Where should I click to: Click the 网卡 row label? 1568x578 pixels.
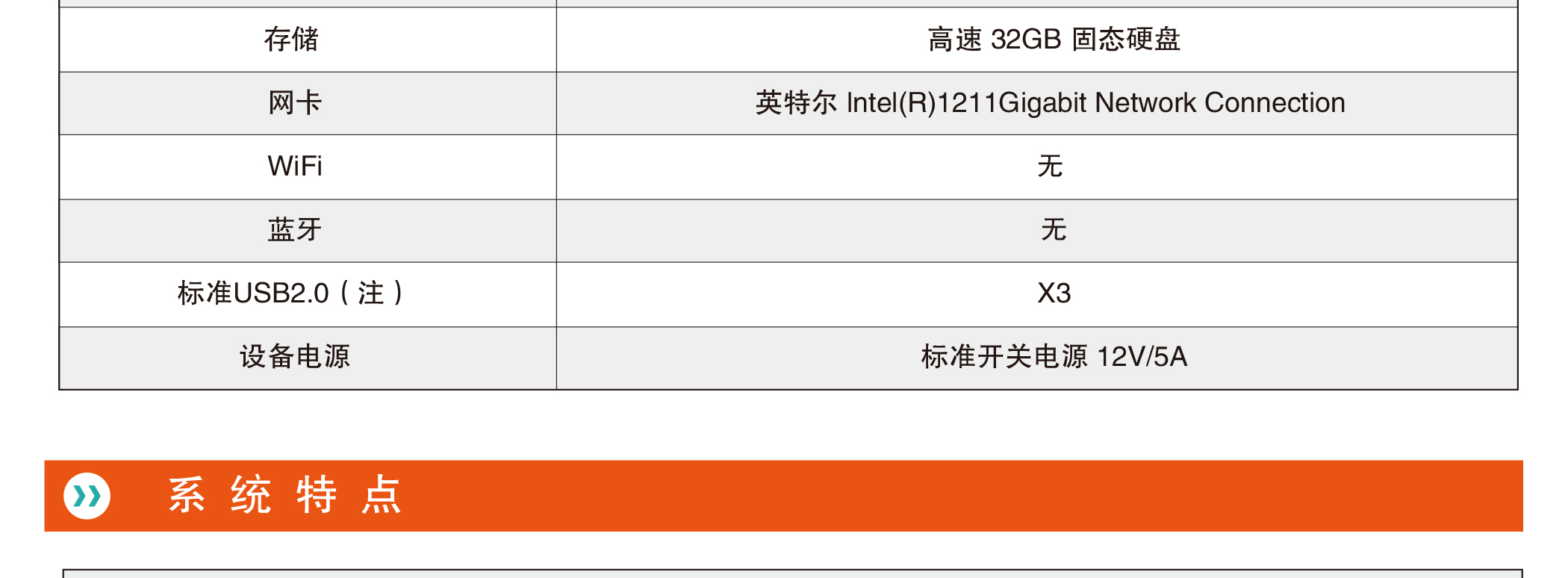click(x=295, y=103)
